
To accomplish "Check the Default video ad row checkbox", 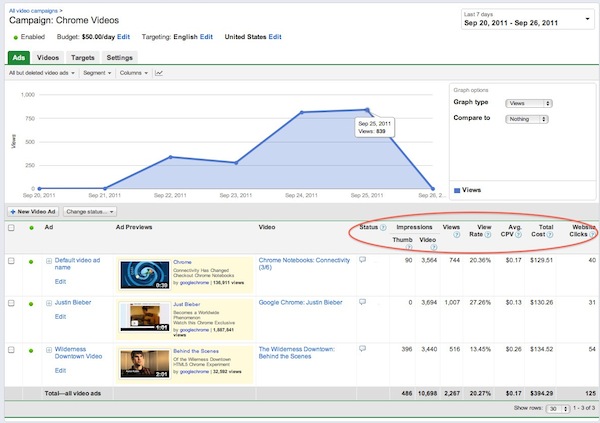I will pyautogui.click(x=11, y=261).
